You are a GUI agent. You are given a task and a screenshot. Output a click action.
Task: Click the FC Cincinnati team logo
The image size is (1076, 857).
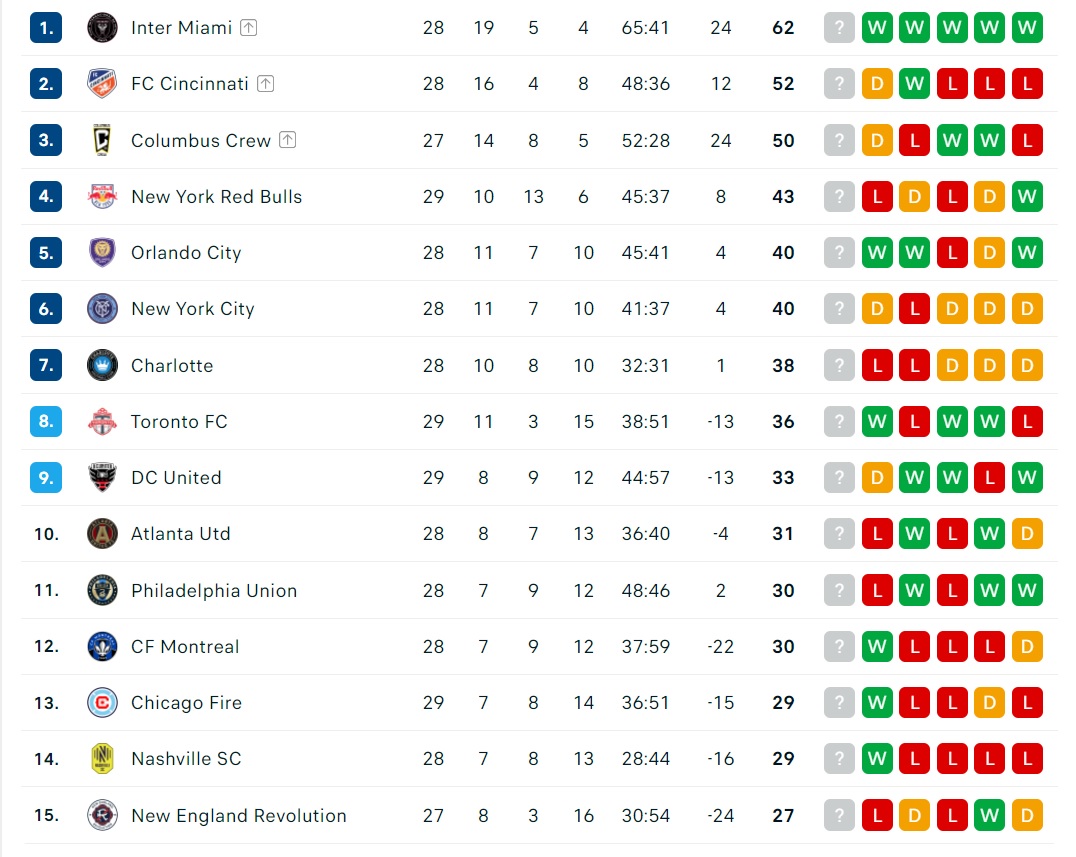[102, 84]
